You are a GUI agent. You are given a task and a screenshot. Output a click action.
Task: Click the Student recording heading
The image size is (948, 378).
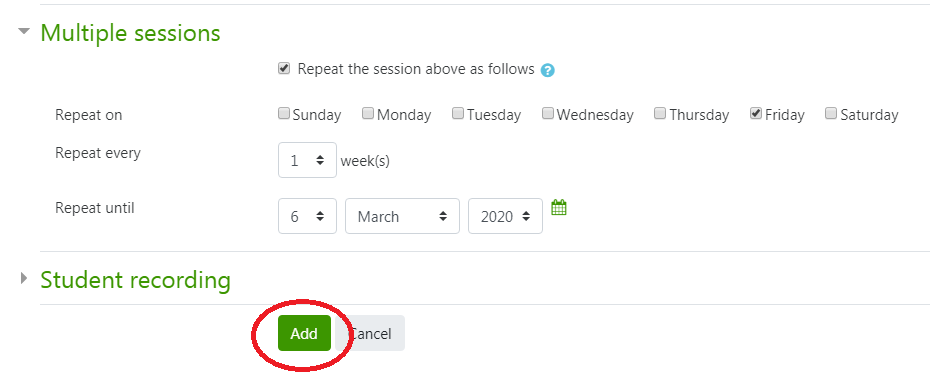coord(135,280)
